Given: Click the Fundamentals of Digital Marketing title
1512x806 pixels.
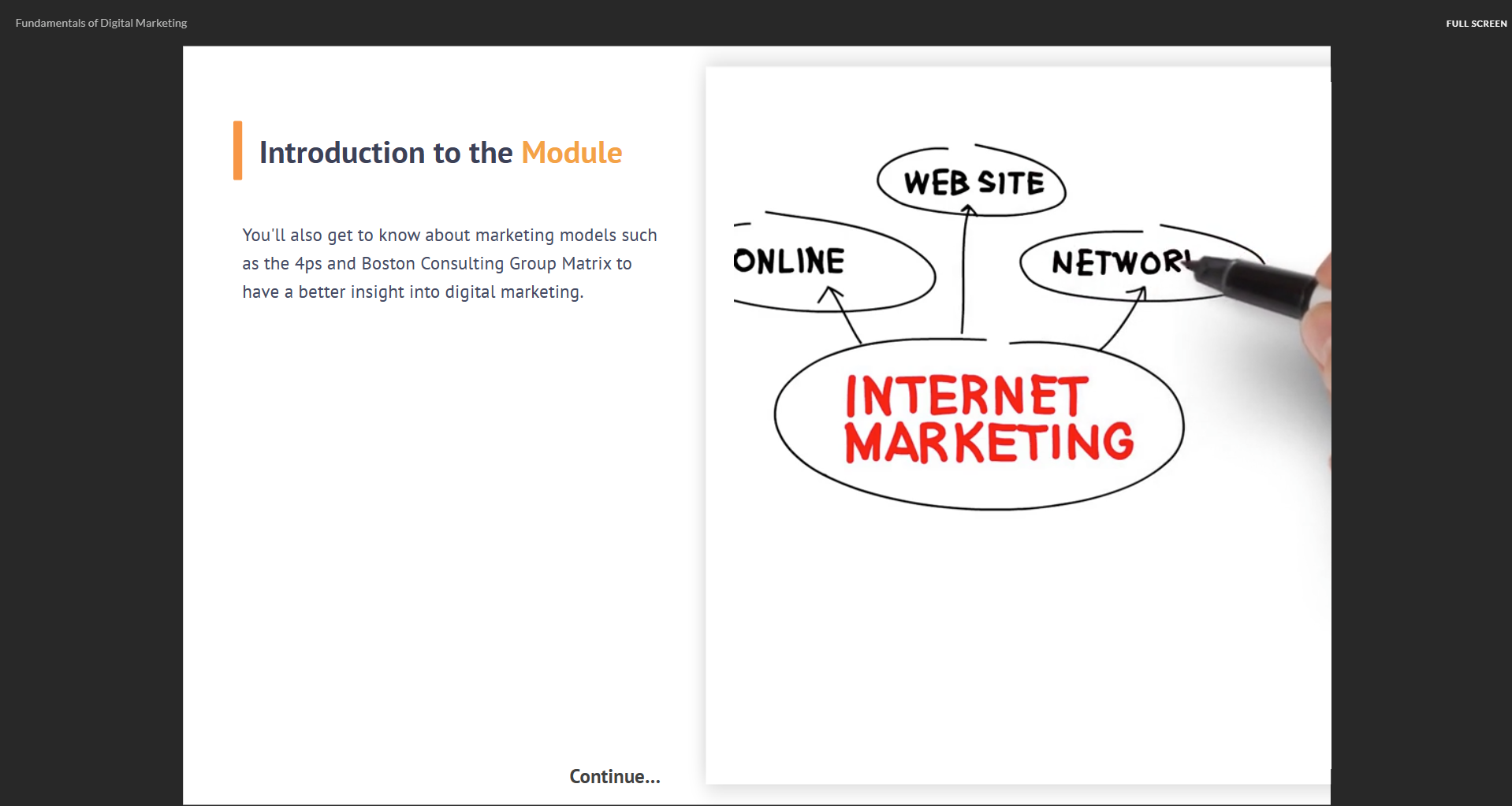Looking at the screenshot, I should coord(101,23).
